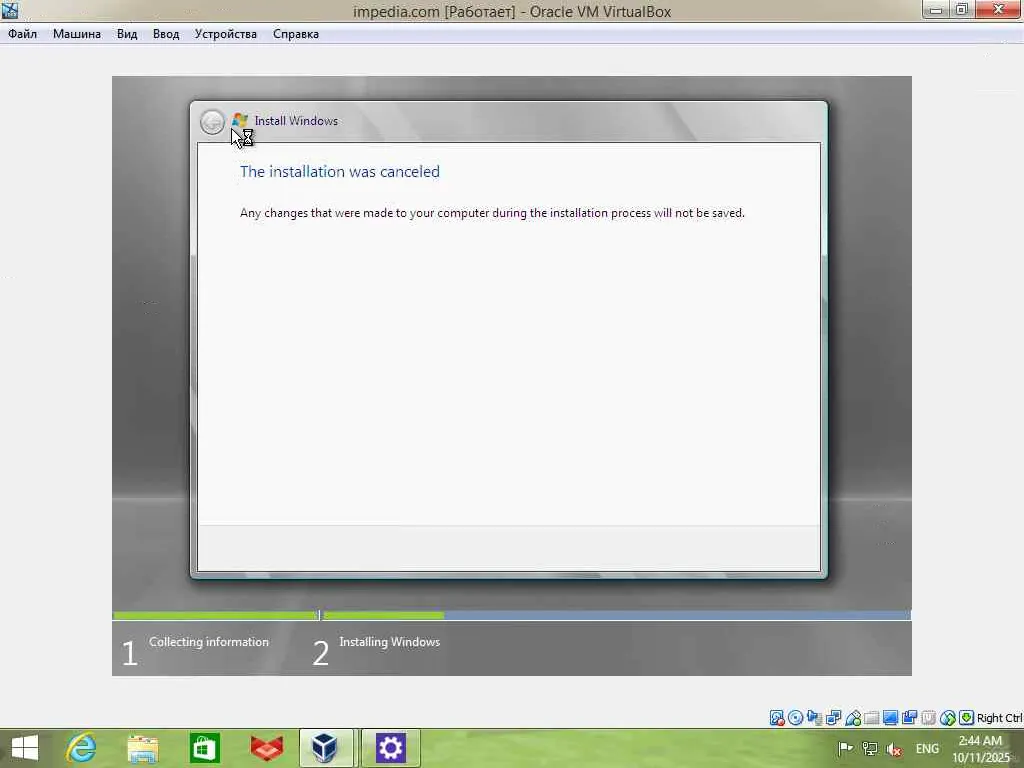Click the optical disk indicator icon

pyautogui.click(x=795, y=718)
